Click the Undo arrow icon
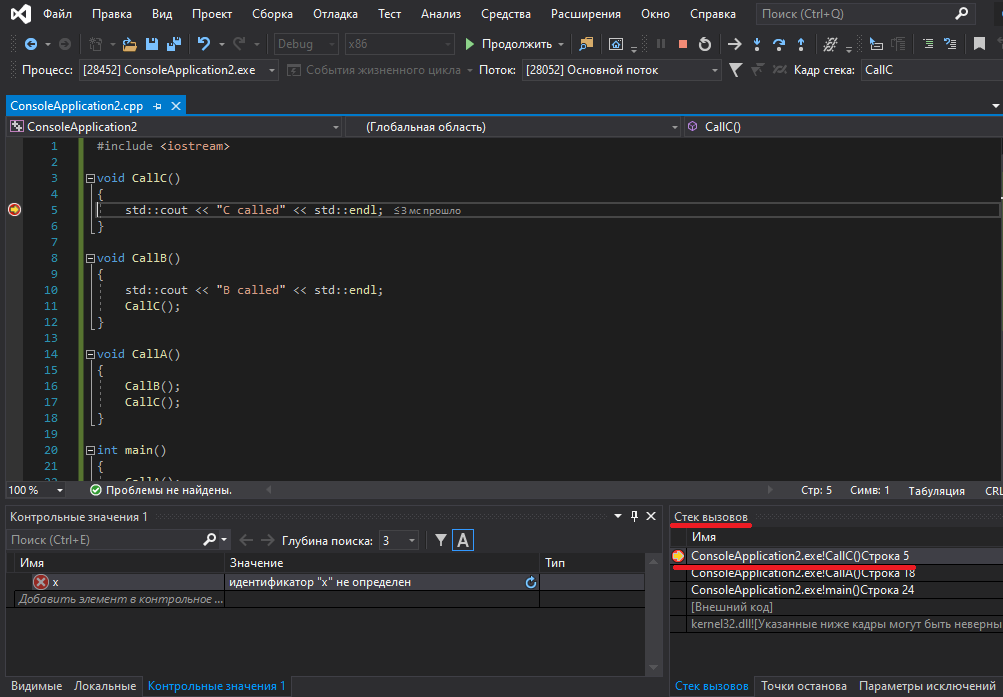The width and height of the screenshot is (1003, 697). [204, 44]
